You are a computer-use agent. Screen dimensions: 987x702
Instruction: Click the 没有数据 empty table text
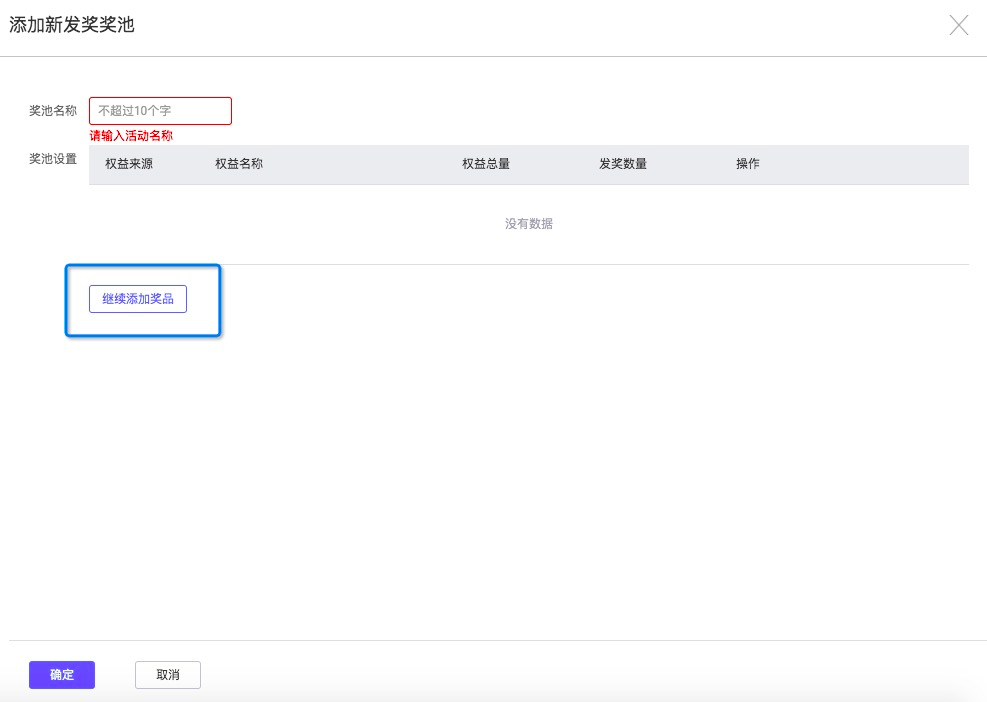[529, 224]
